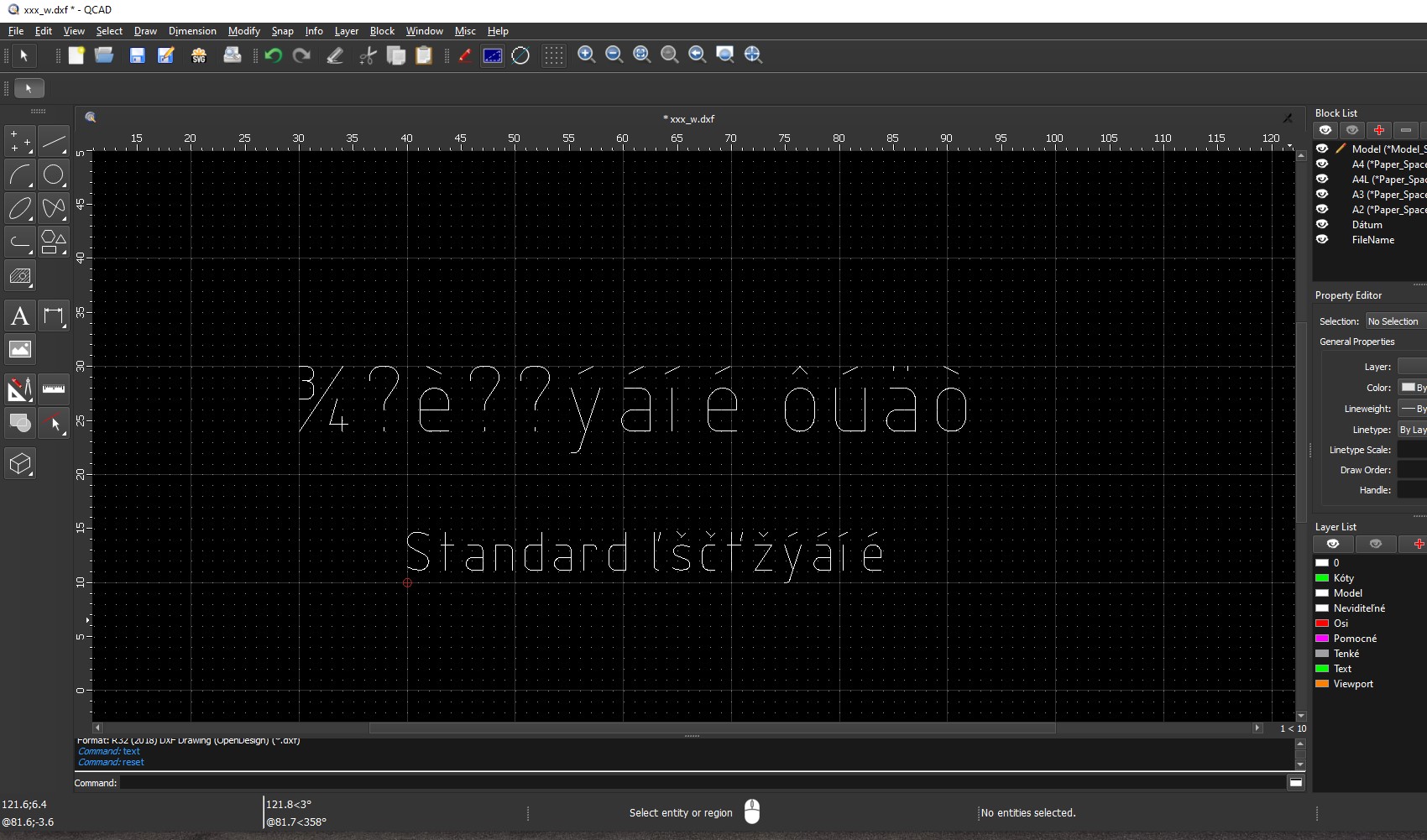The height and width of the screenshot is (840, 1427).
Task: Open the Color dropdown in Property Editor
Action: tap(1412, 388)
